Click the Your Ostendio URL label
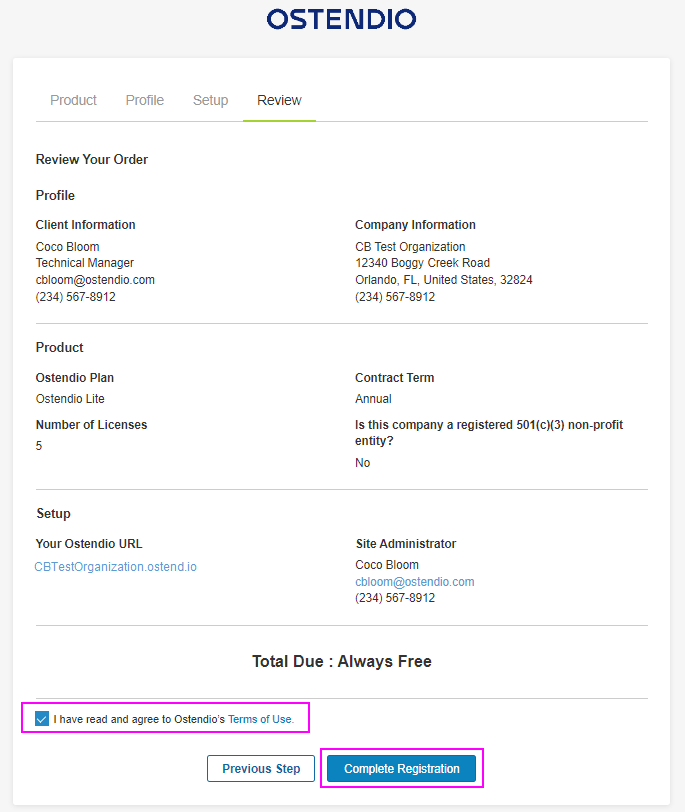This screenshot has height=812, width=685. pyautogui.click(x=89, y=544)
